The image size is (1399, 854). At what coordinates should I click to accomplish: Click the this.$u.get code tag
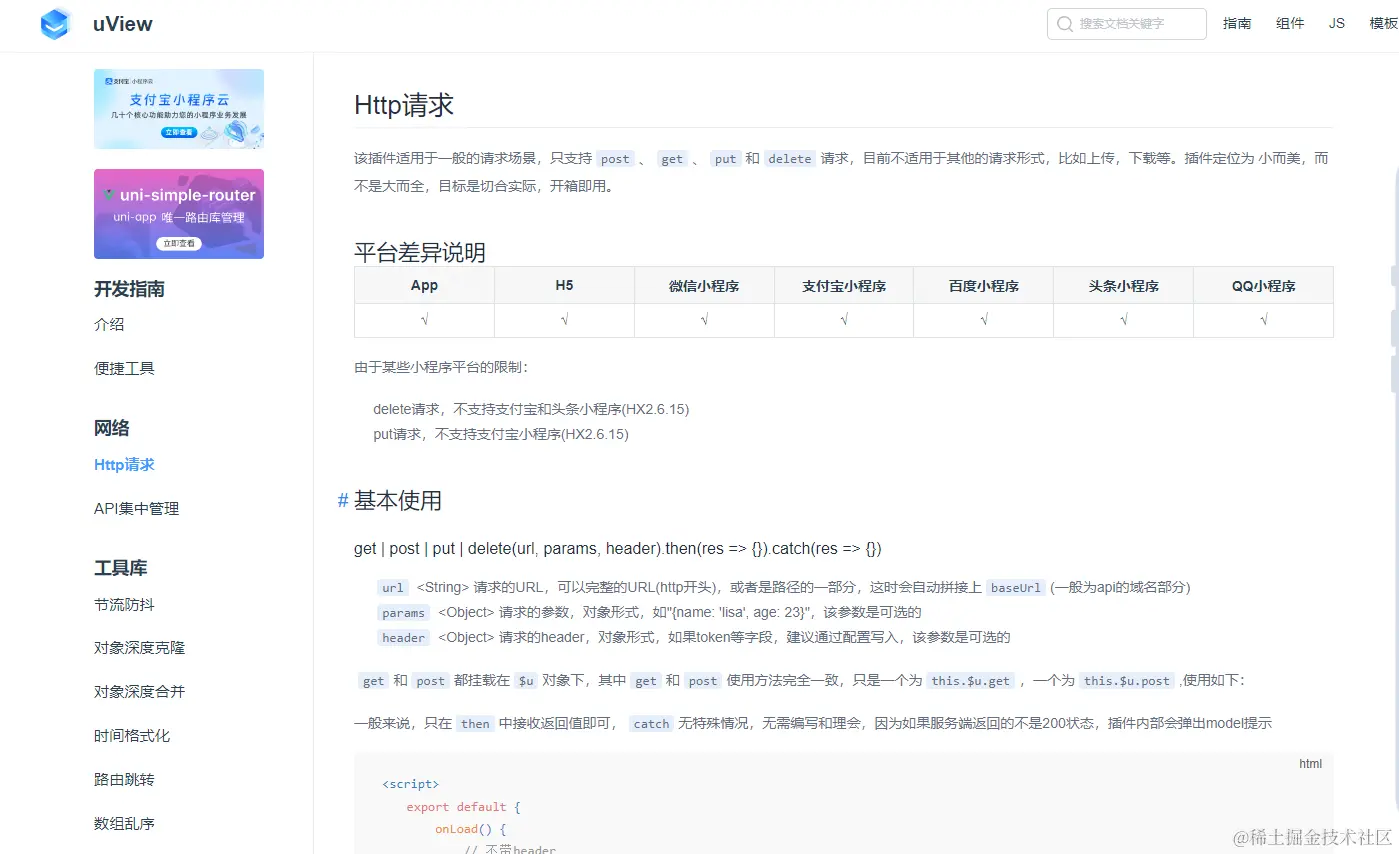coord(971,681)
